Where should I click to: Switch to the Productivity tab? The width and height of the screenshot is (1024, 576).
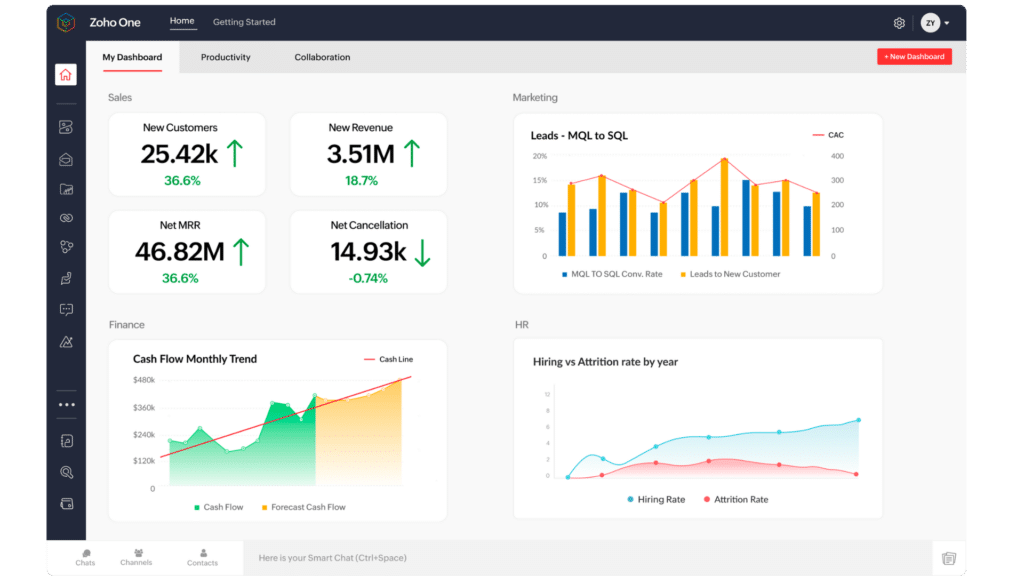click(x=225, y=57)
